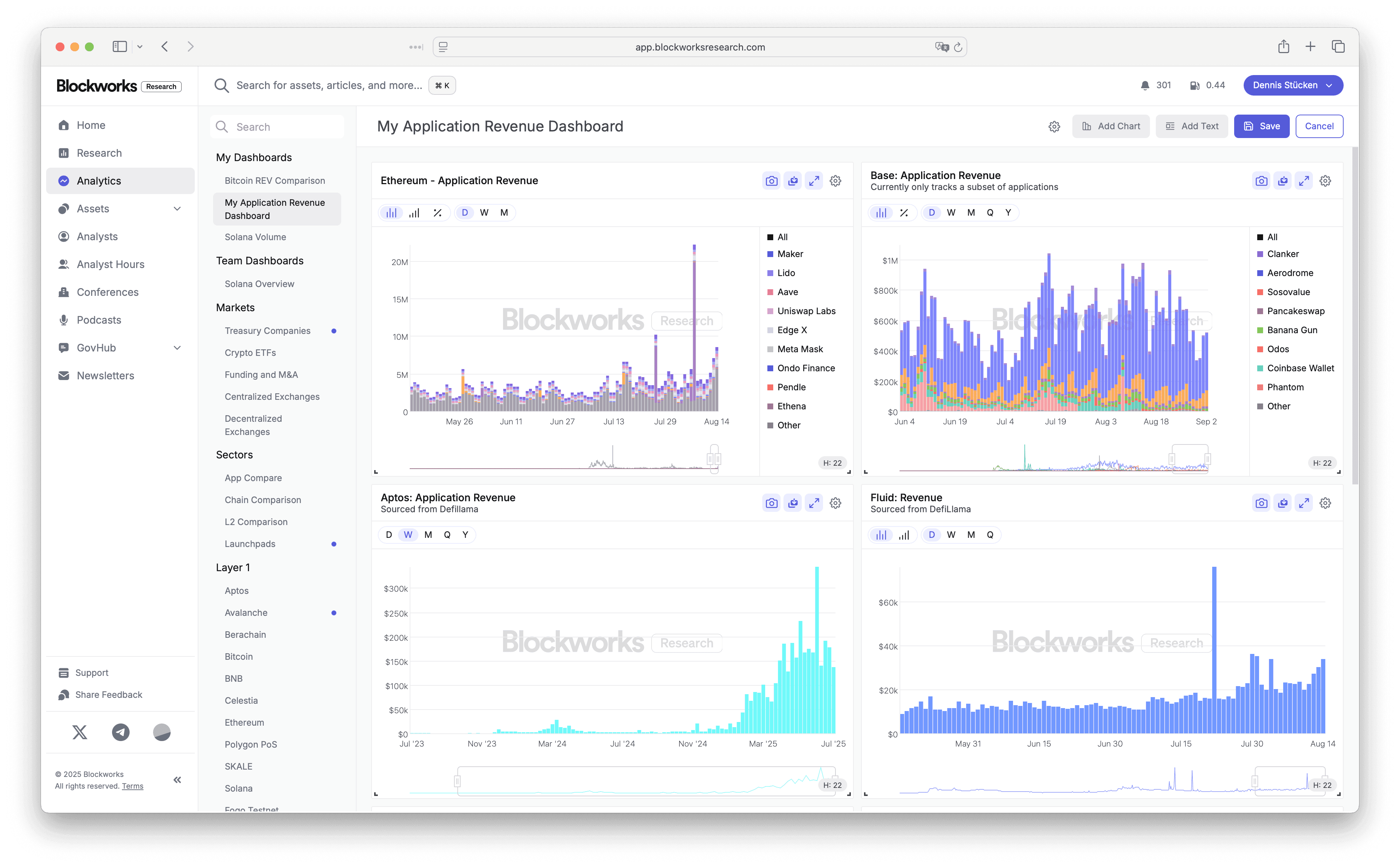Open the Terms link in footer
Viewport: 1400px width, 867px height.
pos(133,786)
